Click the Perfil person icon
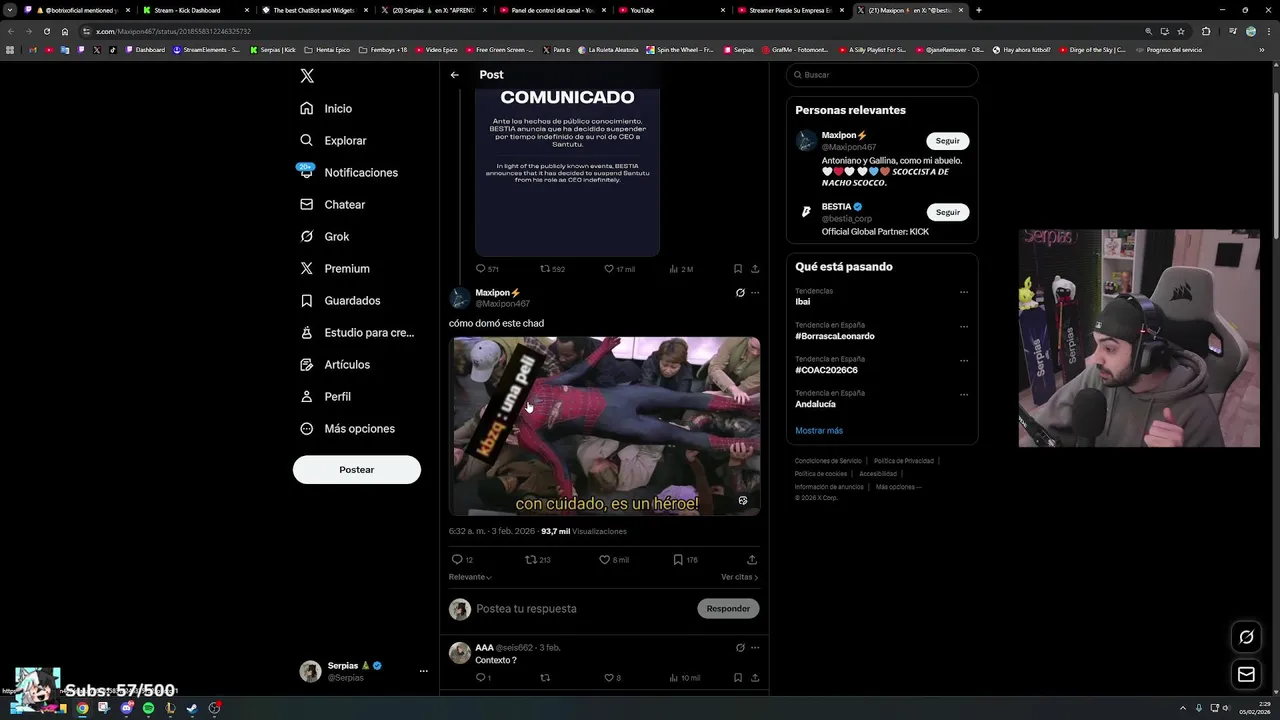This screenshot has width=1280, height=720. click(x=307, y=396)
